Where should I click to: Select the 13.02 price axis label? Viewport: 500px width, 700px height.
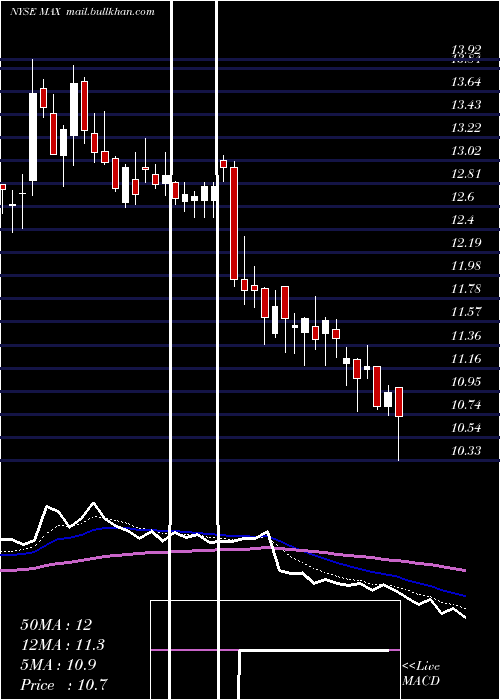click(x=466, y=150)
